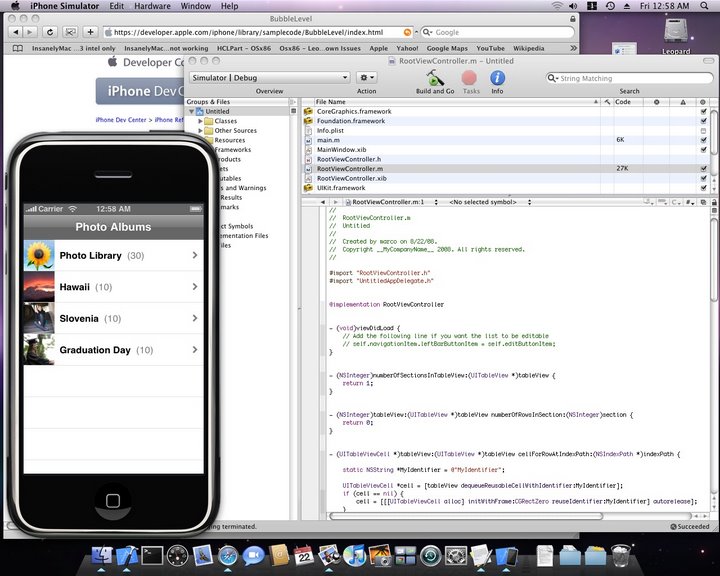The width and height of the screenshot is (720, 576).
Task: Show Safari bookmarks overflow chevron
Action: (573, 48)
